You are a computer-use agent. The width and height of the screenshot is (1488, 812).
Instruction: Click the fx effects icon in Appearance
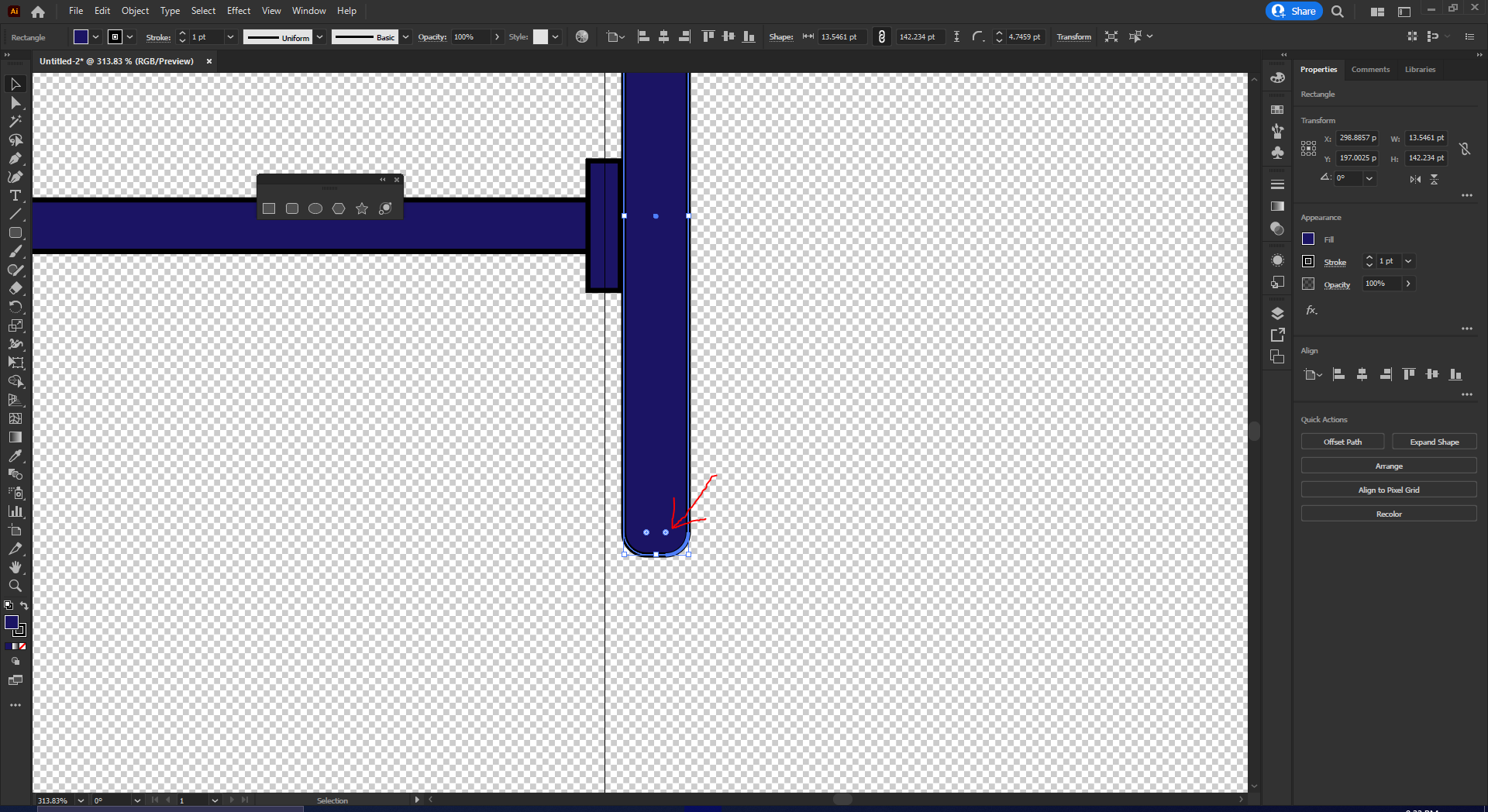pyautogui.click(x=1311, y=310)
